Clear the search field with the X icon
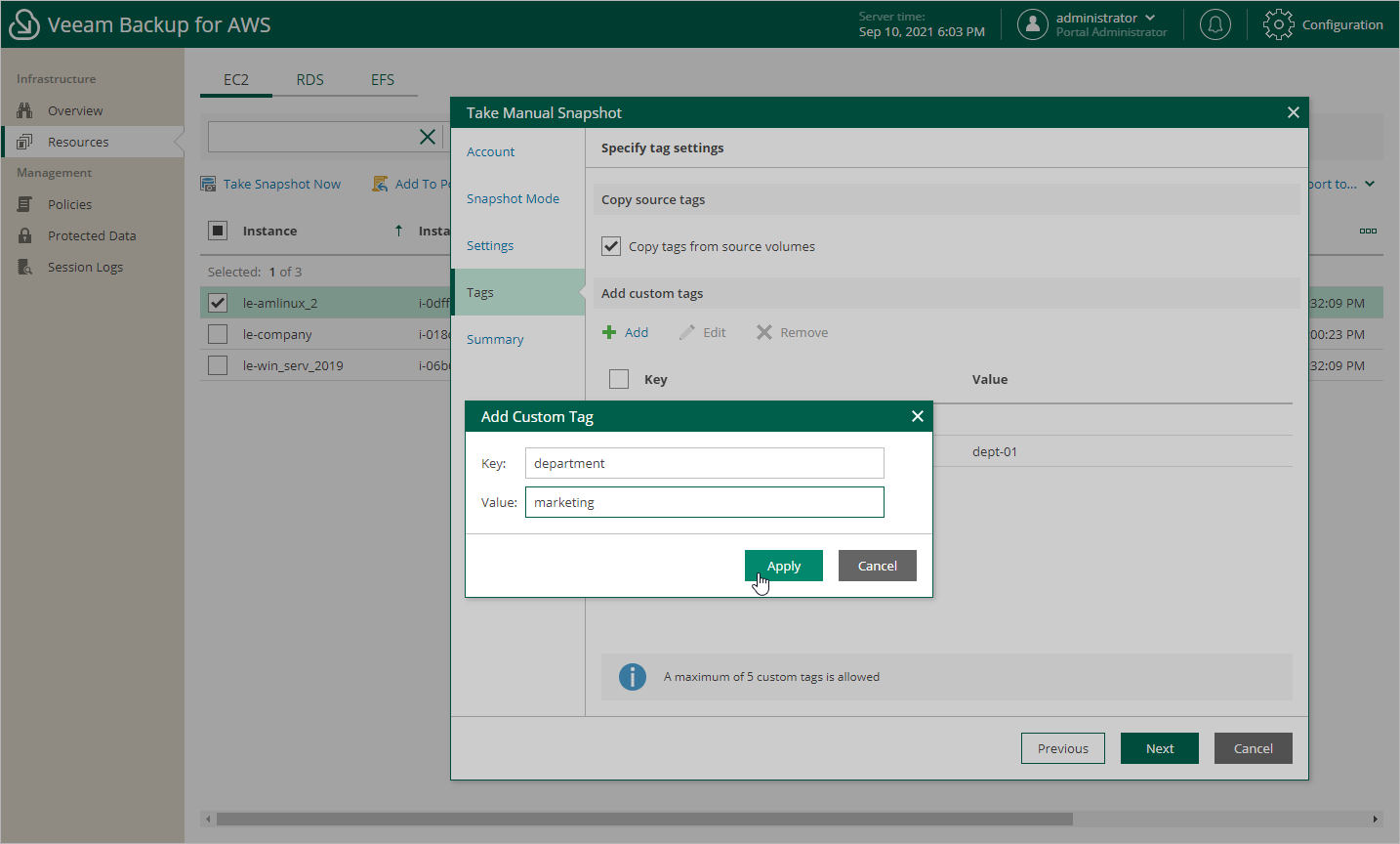This screenshot has width=1400, height=844. click(x=427, y=137)
